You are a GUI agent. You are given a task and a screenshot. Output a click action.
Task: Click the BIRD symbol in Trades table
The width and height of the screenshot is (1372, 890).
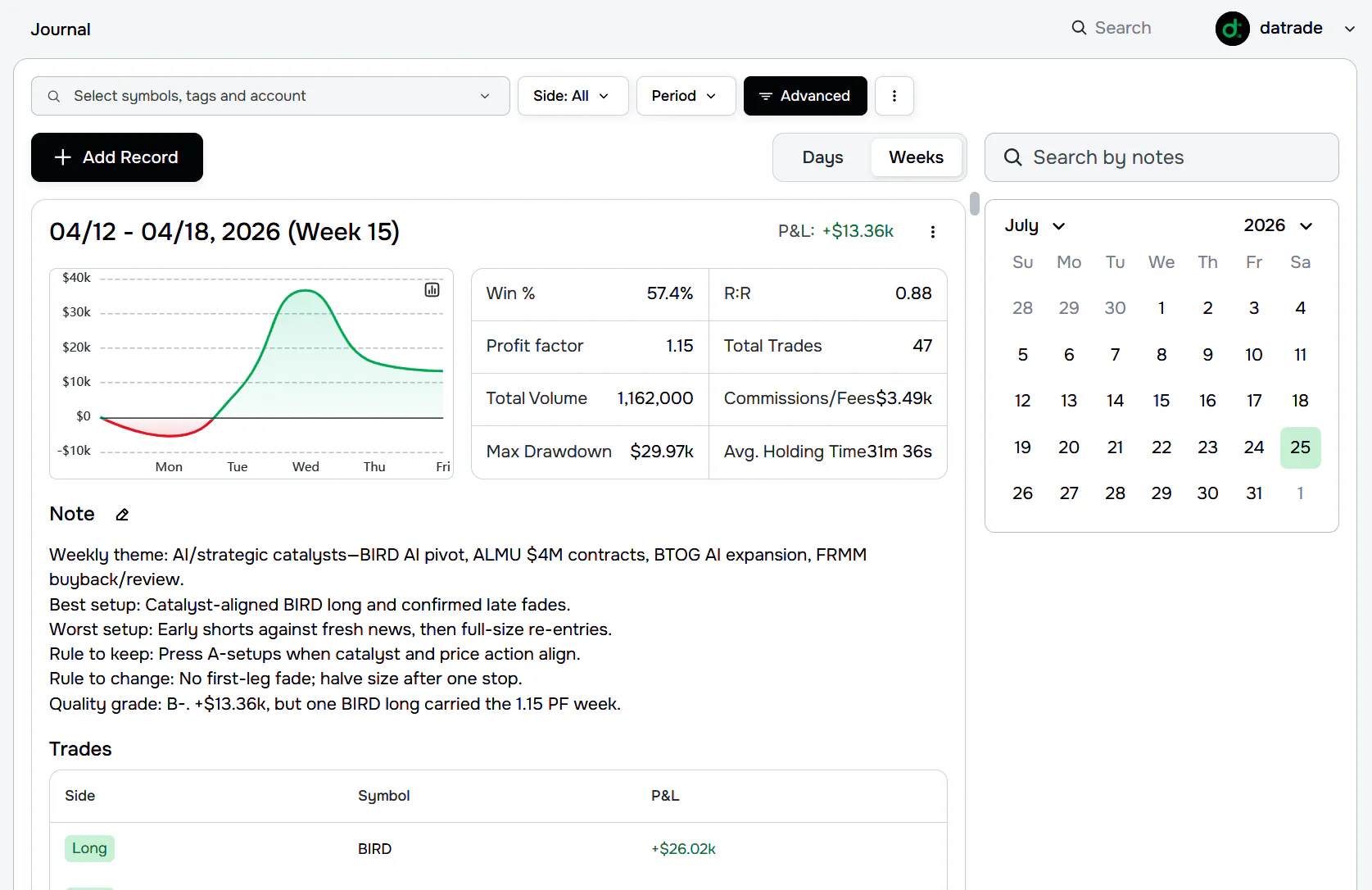(x=374, y=849)
